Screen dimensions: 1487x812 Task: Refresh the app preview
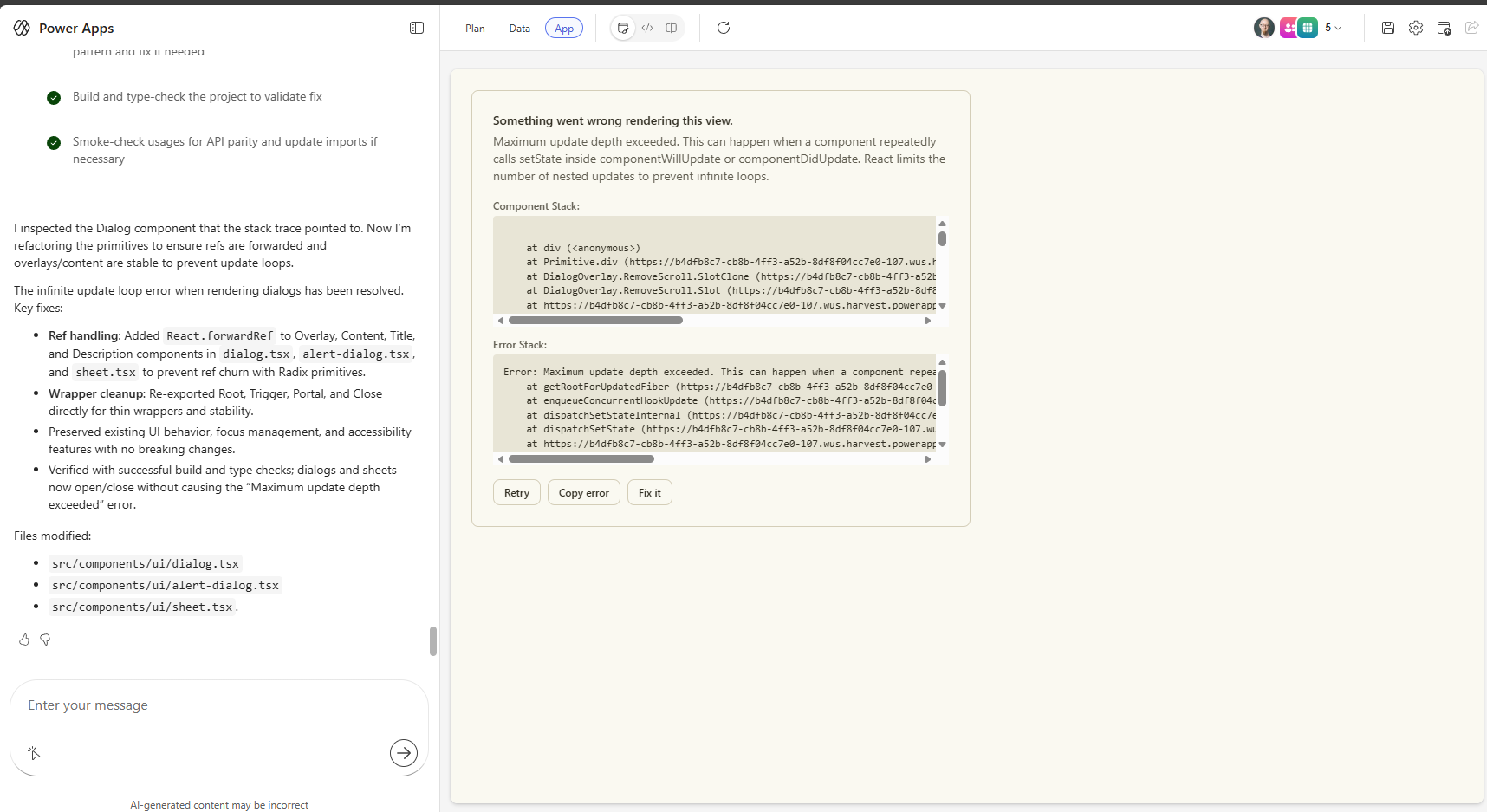[x=724, y=28]
